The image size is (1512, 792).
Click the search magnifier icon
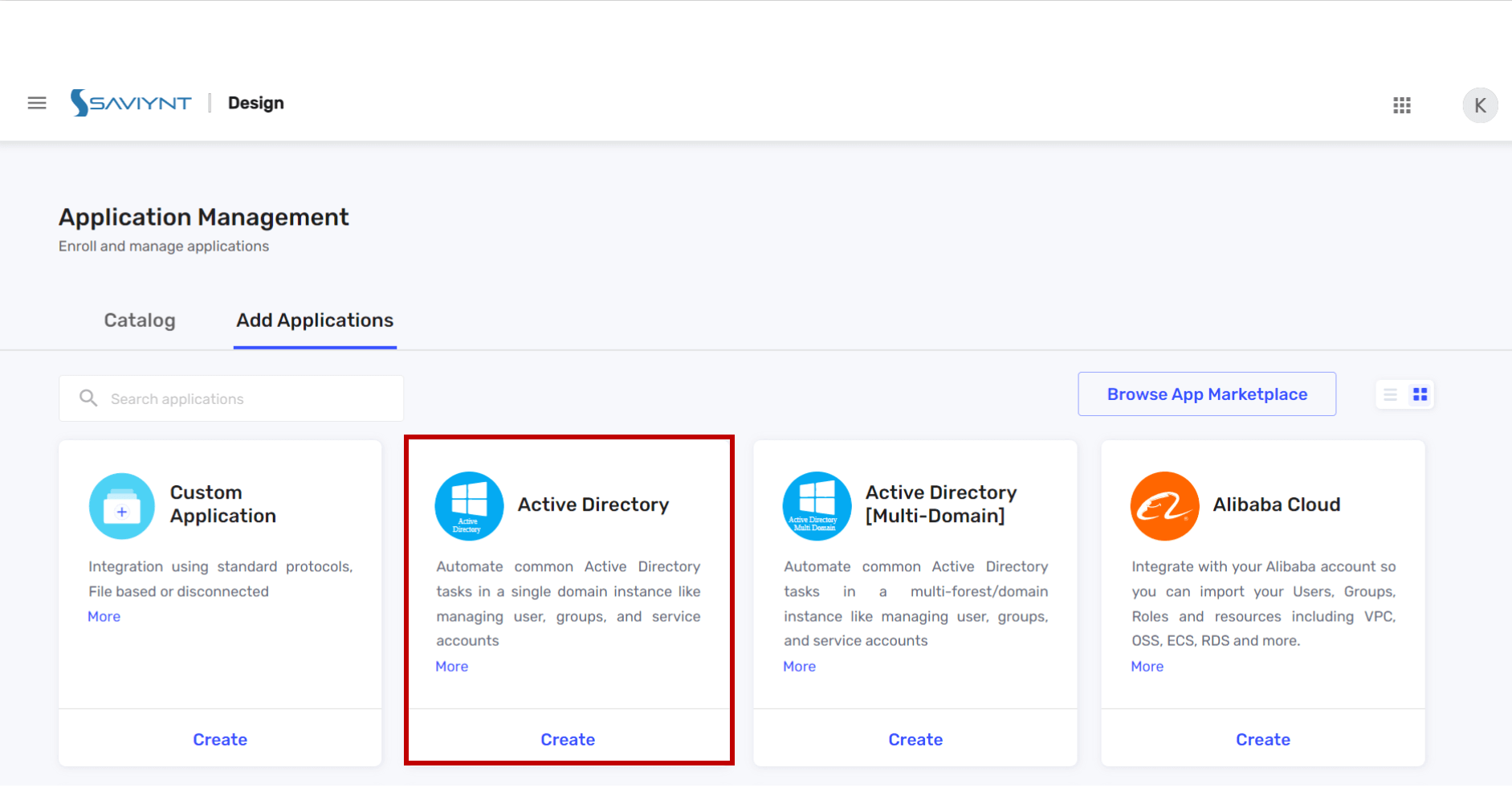click(88, 398)
